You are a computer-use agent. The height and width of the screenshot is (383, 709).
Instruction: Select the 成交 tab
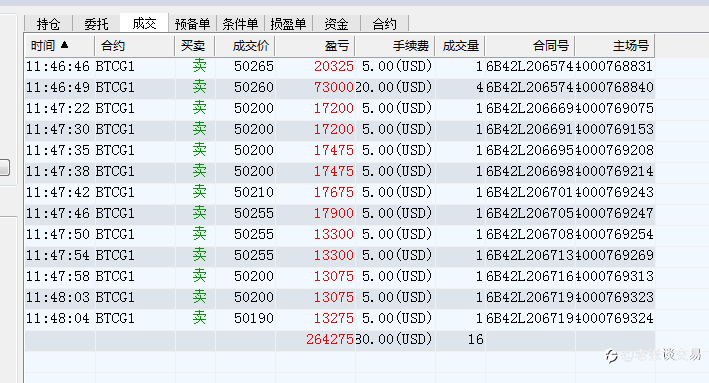pyautogui.click(x=144, y=23)
